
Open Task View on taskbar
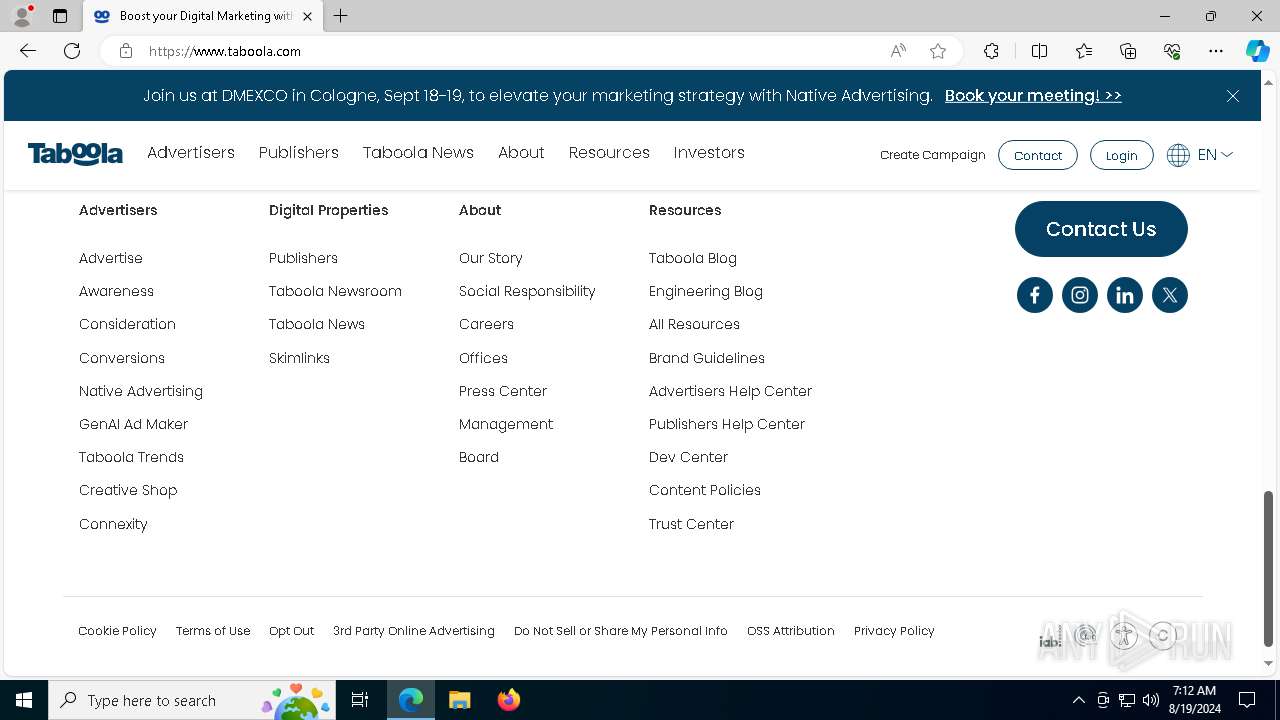tap(360, 700)
